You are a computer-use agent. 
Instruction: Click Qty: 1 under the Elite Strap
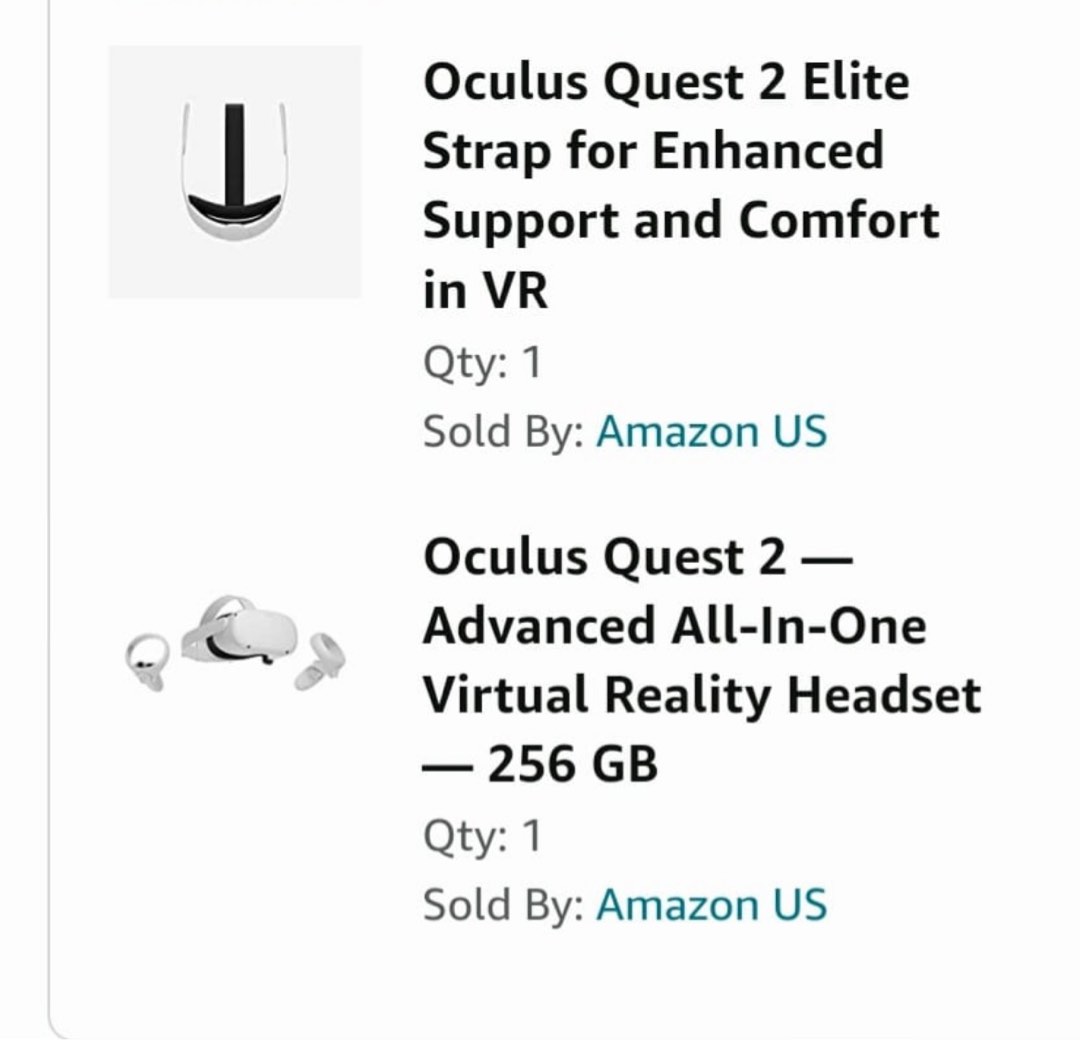(482, 364)
